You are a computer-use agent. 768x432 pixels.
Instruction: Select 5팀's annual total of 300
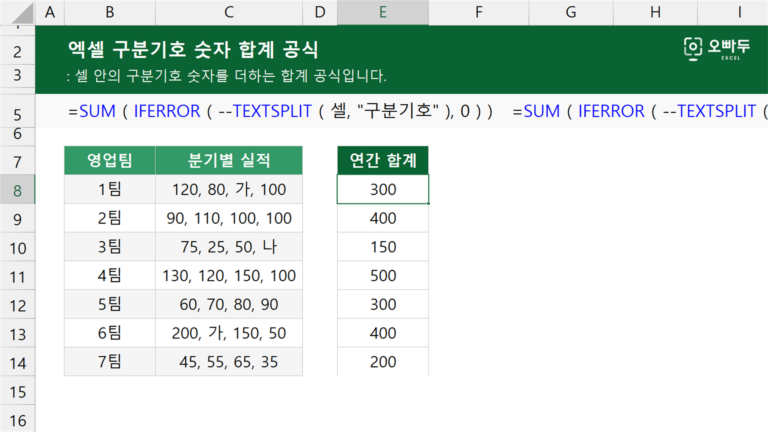point(383,304)
